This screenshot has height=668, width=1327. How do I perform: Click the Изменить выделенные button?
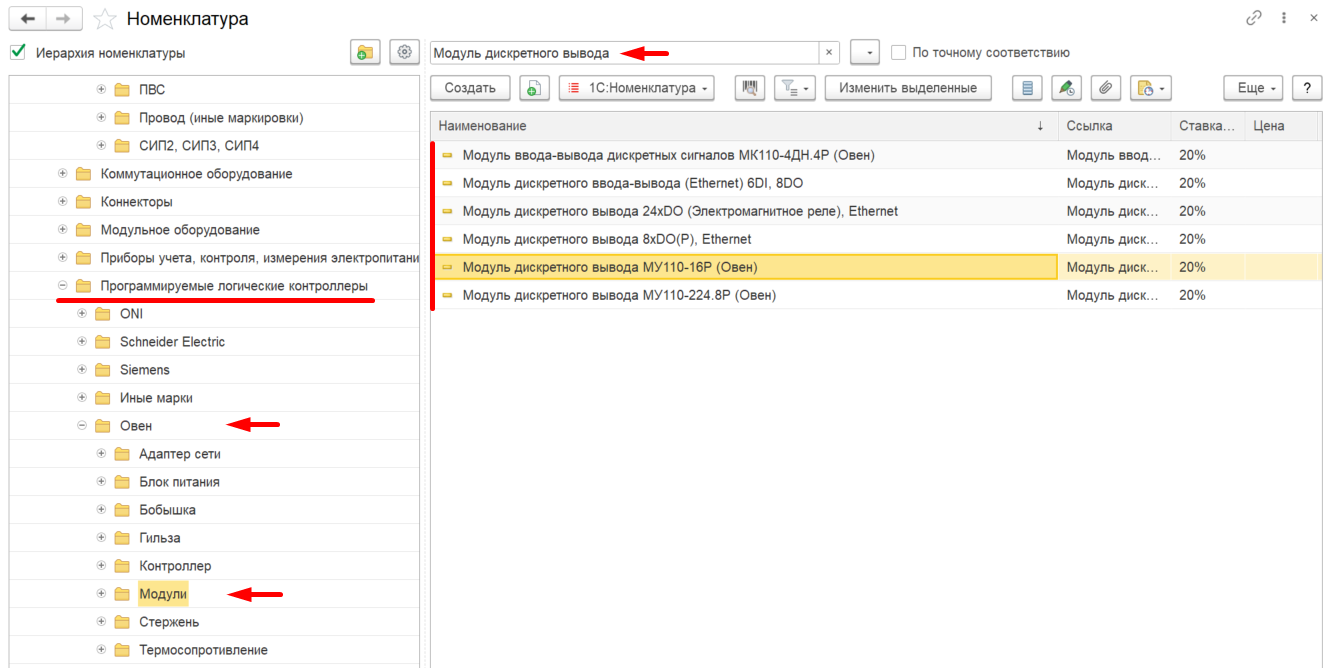pos(908,88)
